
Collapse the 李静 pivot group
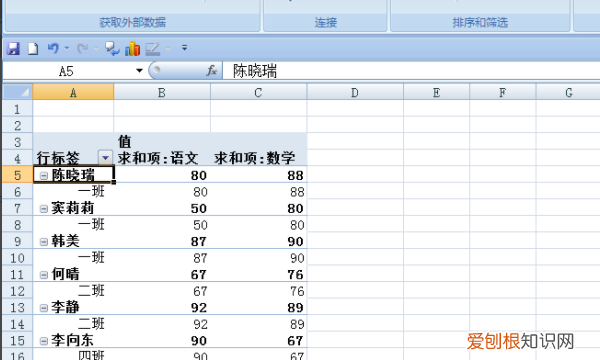pyautogui.click(x=44, y=308)
